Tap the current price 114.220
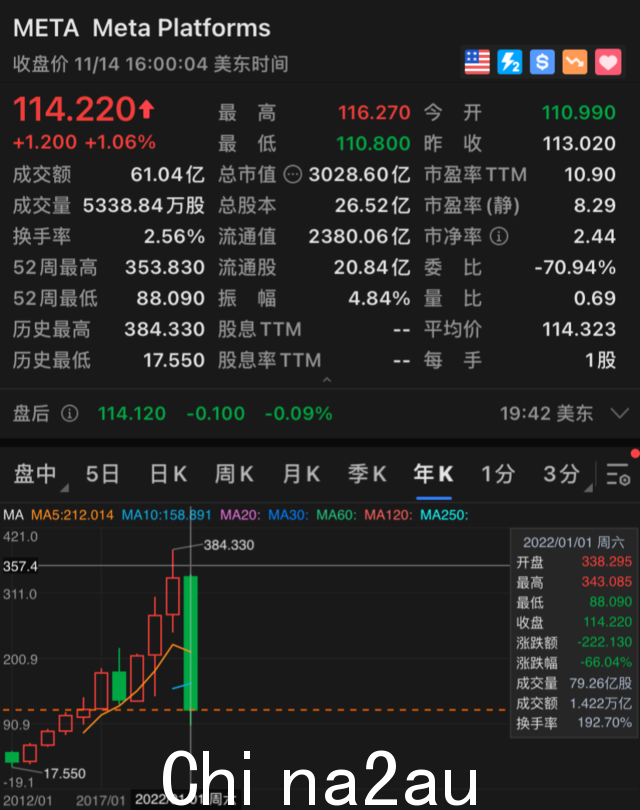Screen dimensions: 640x810 point(75,110)
